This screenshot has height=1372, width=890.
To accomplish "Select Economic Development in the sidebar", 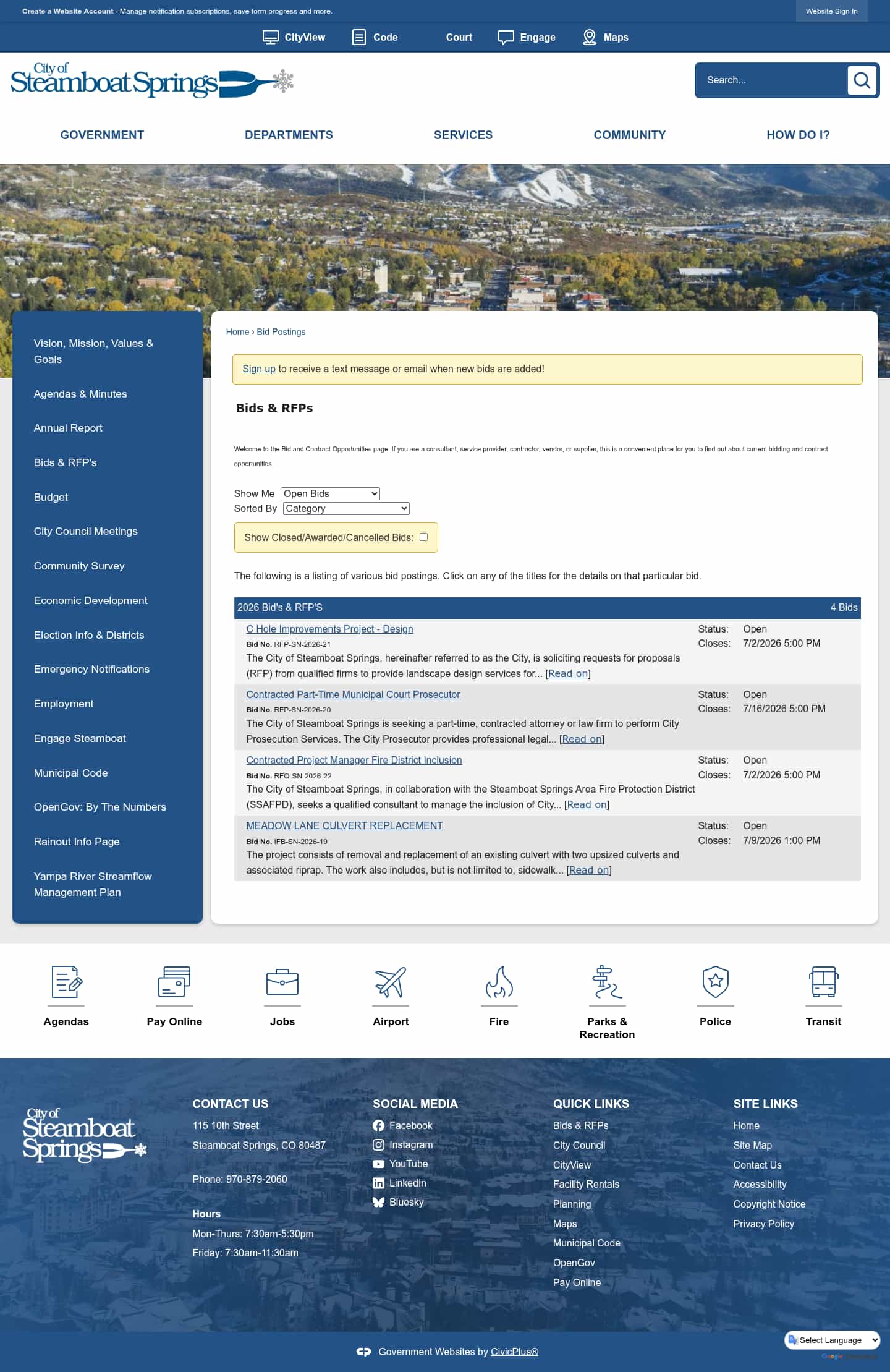I will tap(91, 600).
